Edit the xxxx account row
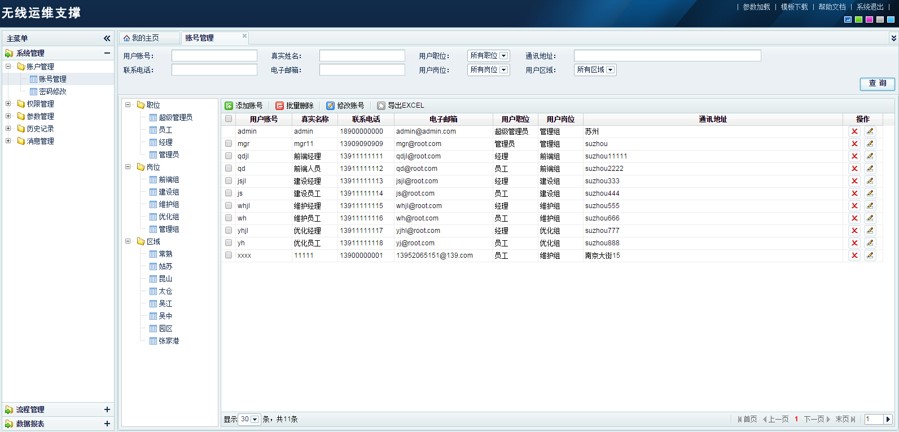The image size is (899, 432). (870, 255)
